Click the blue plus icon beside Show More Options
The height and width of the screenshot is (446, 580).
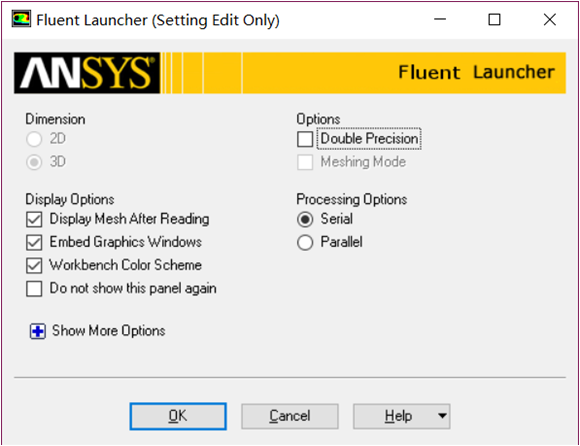(x=38, y=331)
